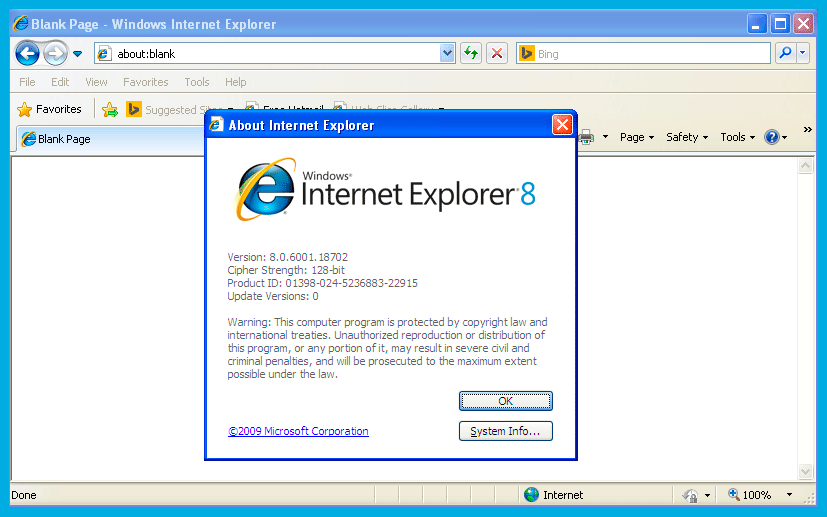Click the scrollbar up arrow

[x=805, y=166]
